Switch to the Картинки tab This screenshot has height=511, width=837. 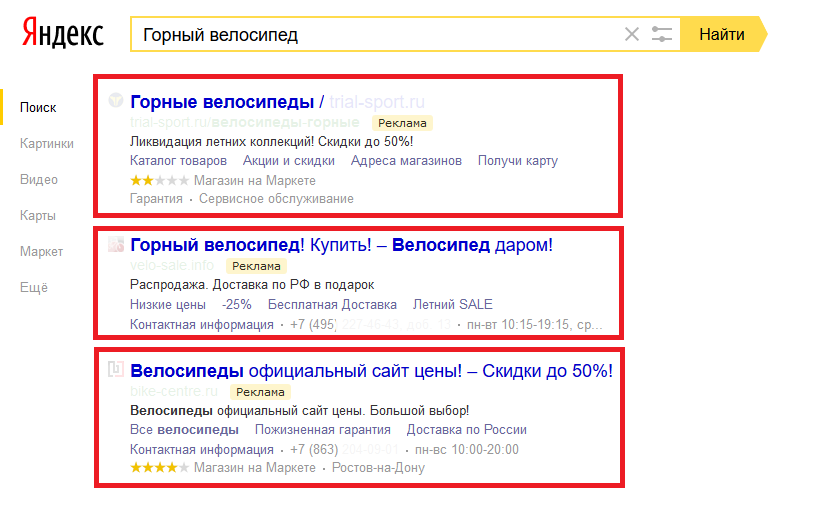(46, 144)
